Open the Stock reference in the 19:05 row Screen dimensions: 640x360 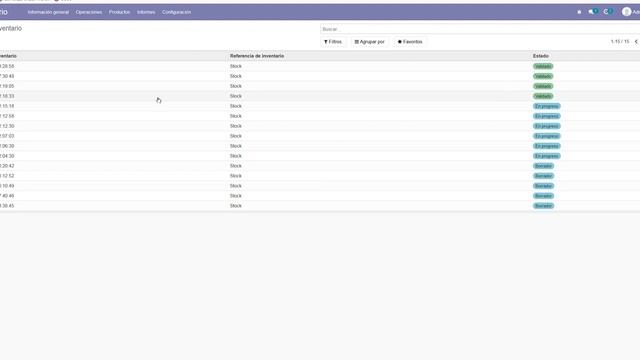pos(236,86)
